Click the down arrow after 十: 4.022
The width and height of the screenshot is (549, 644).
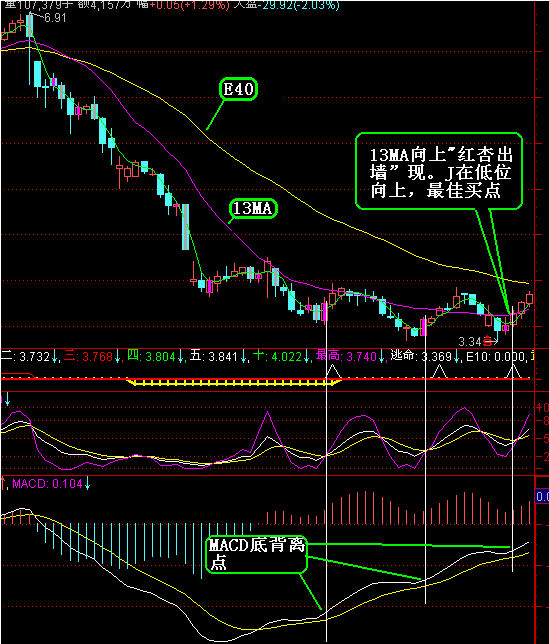[306, 356]
